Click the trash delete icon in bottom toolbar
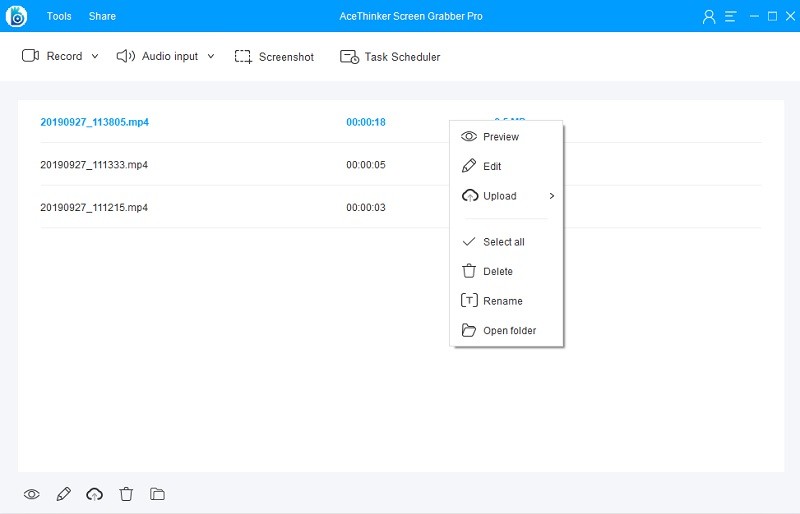 click(126, 494)
